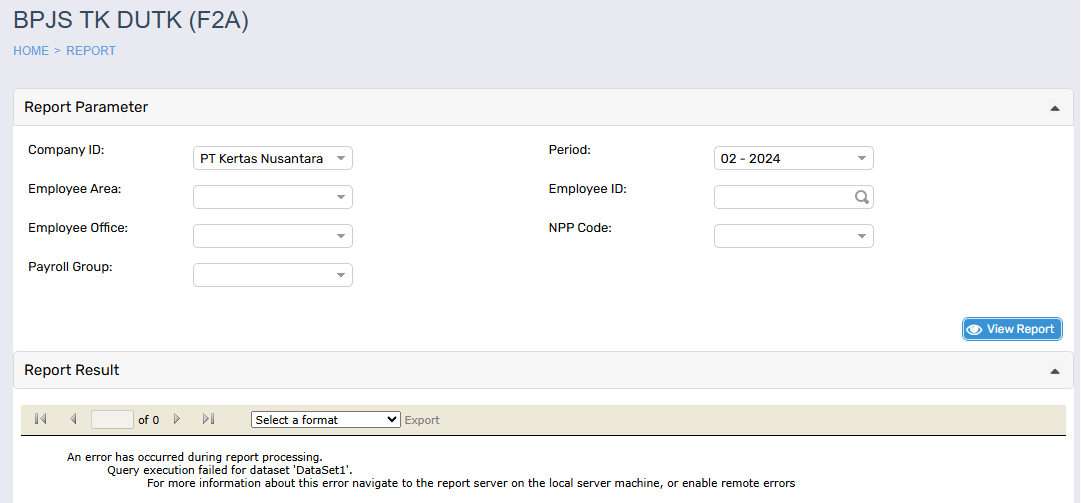Click the previous page arrow icon

point(73,419)
